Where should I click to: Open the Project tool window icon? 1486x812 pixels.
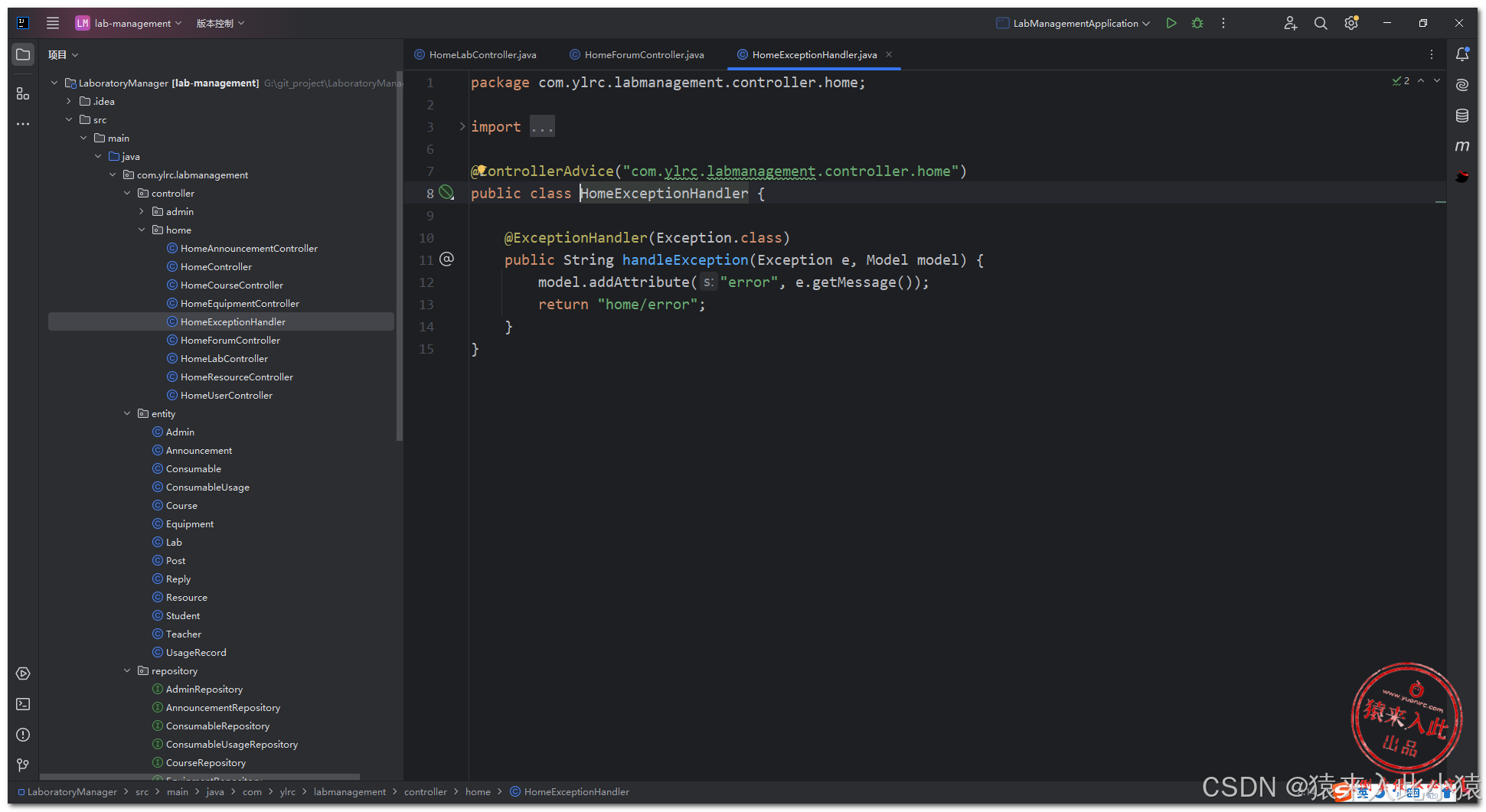(x=23, y=54)
